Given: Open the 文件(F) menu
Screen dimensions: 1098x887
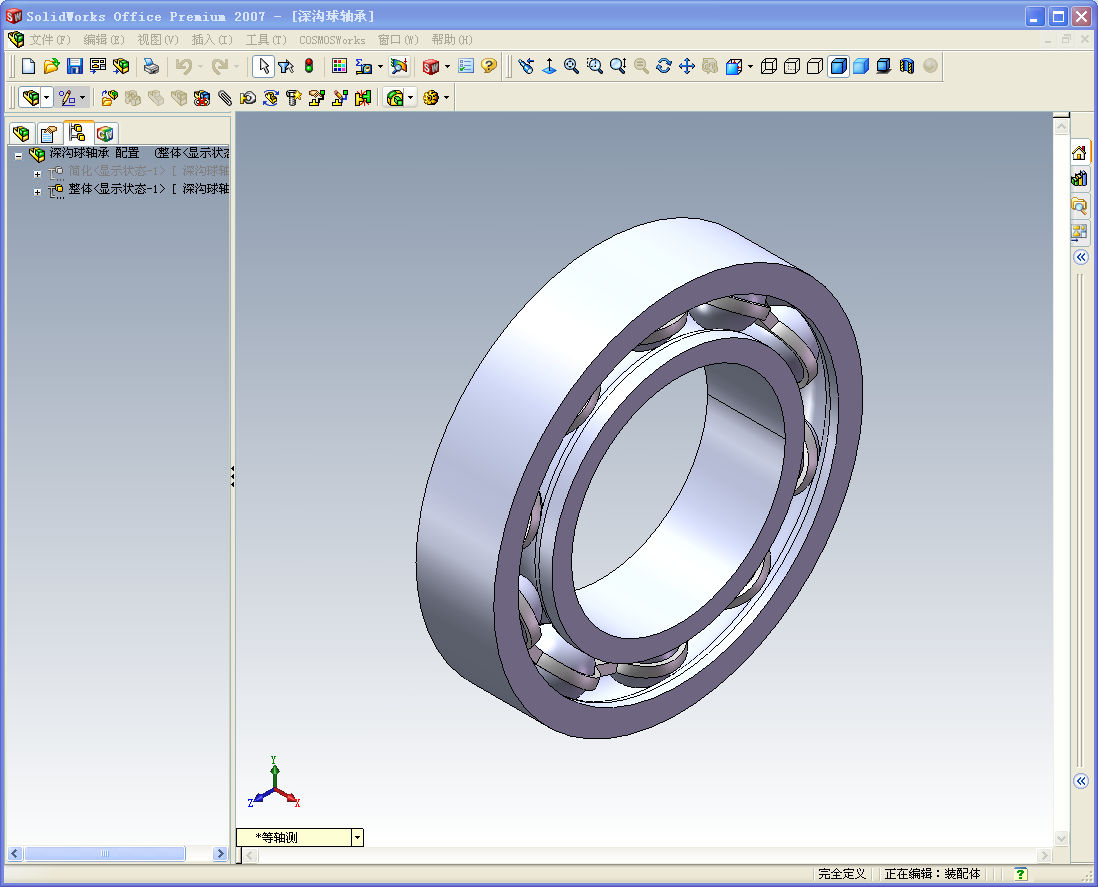Looking at the screenshot, I should [x=50, y=40].
